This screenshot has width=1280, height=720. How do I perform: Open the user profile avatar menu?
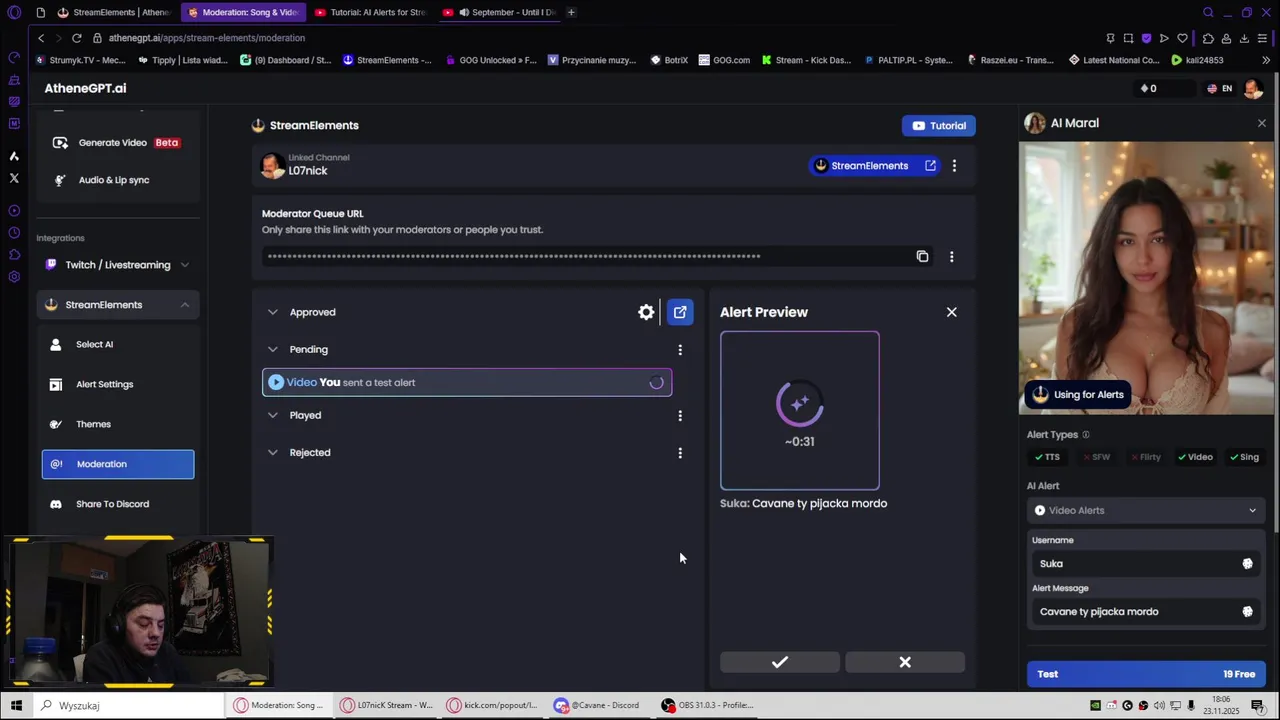pyautogui.click(x=1254, y=88)
